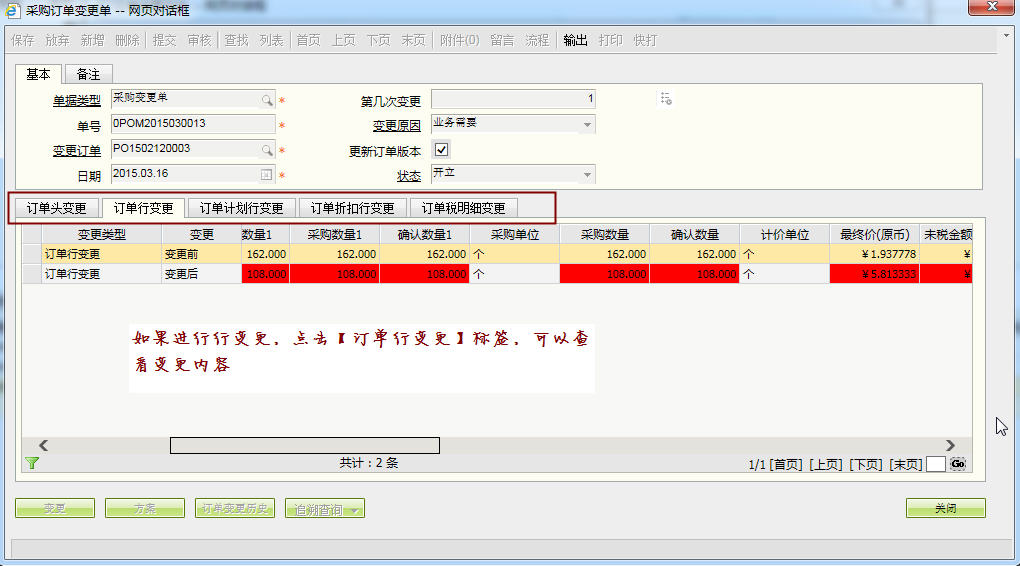Click the 输出 toolbar item

tap(575, 40)
